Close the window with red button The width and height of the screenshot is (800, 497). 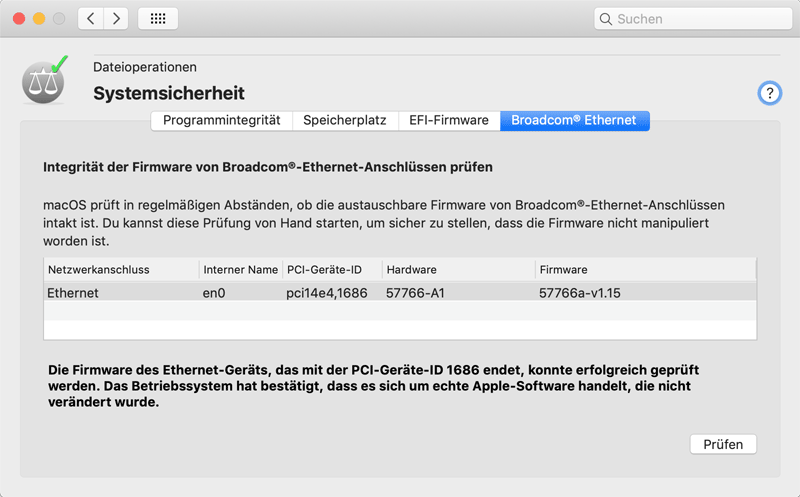point(19,19)
